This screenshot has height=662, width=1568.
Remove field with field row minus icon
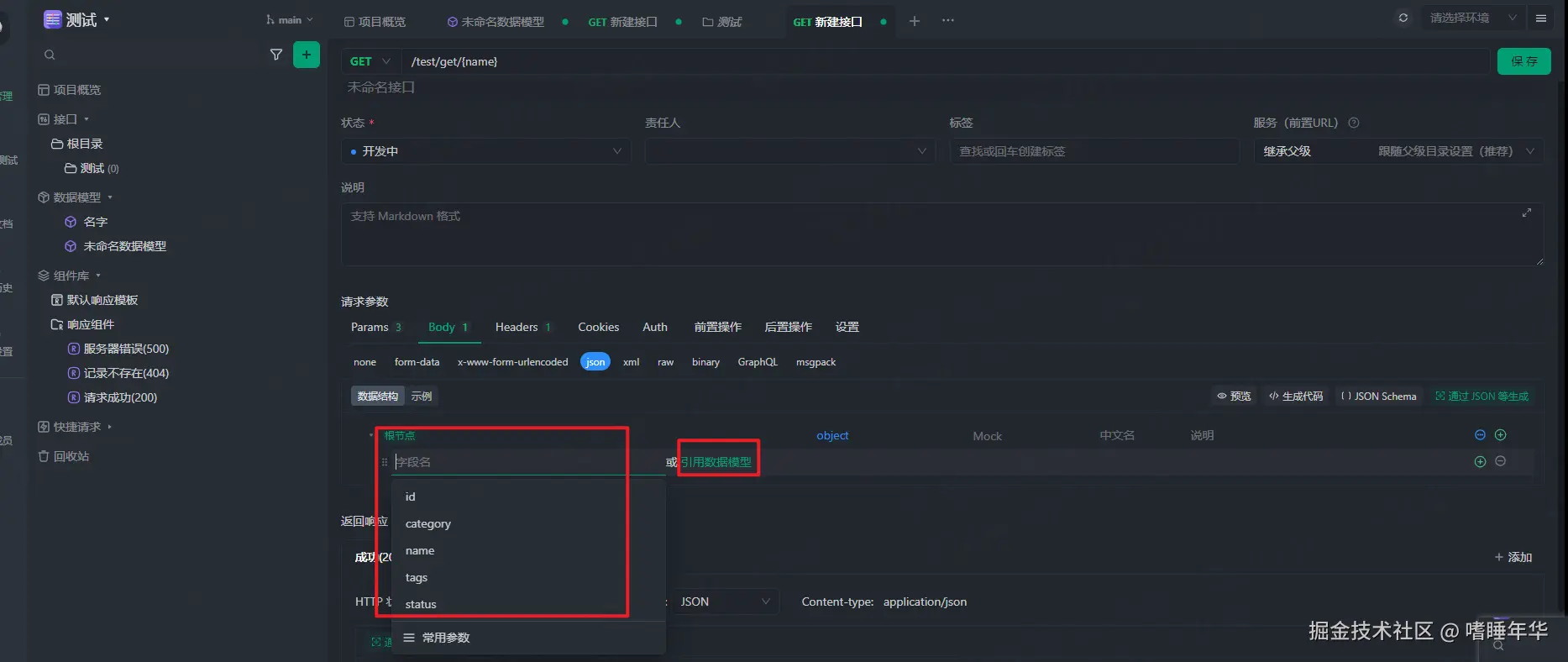click(1501, 461)
